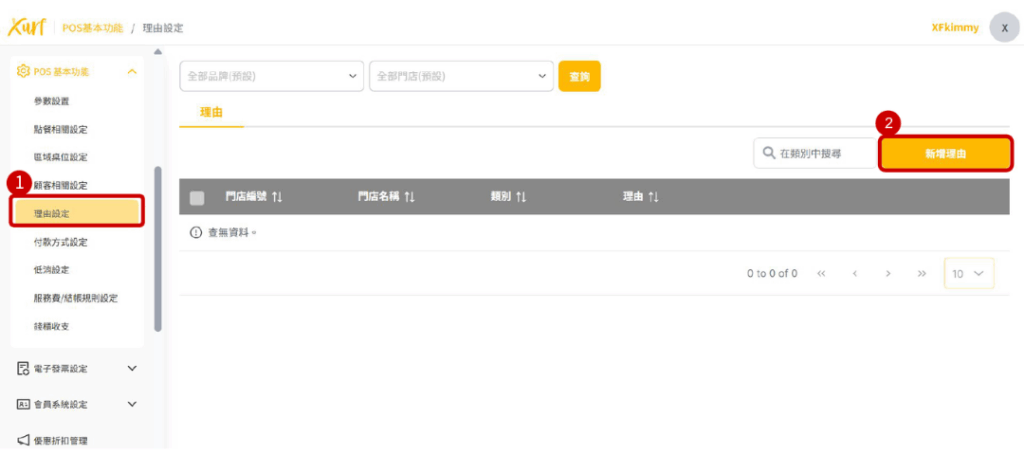Open the rows-per-page dropdown showing 10

[969, 273]
